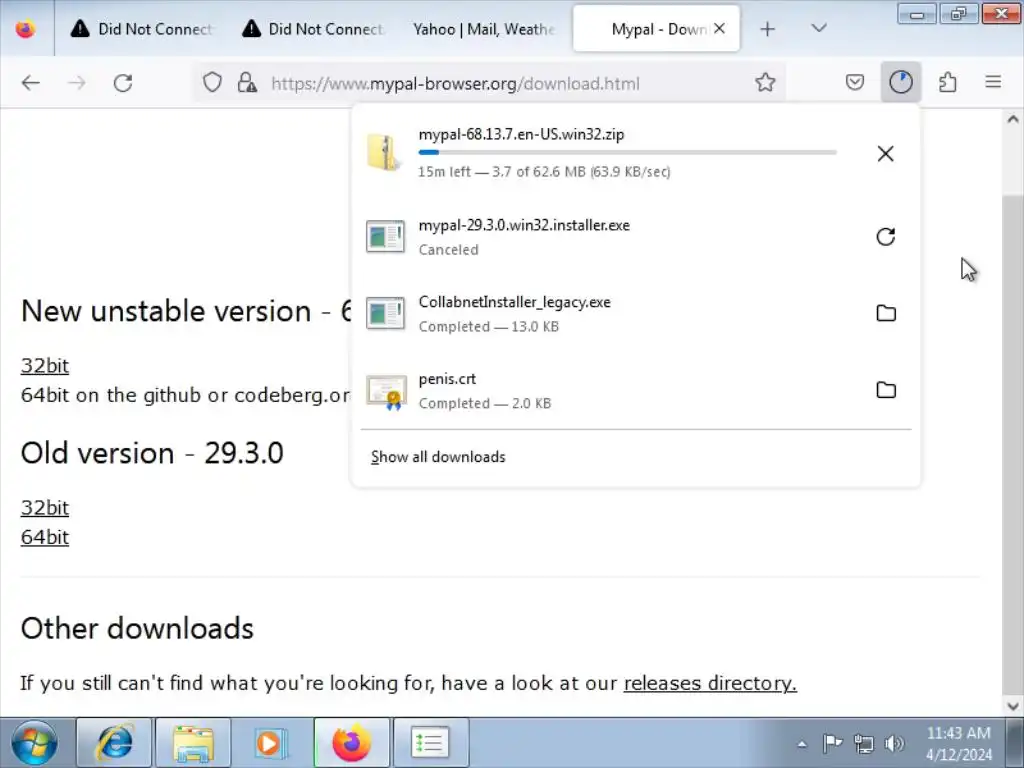
Task: Click the mypal zip download progress bar
Action: point(627,152)
